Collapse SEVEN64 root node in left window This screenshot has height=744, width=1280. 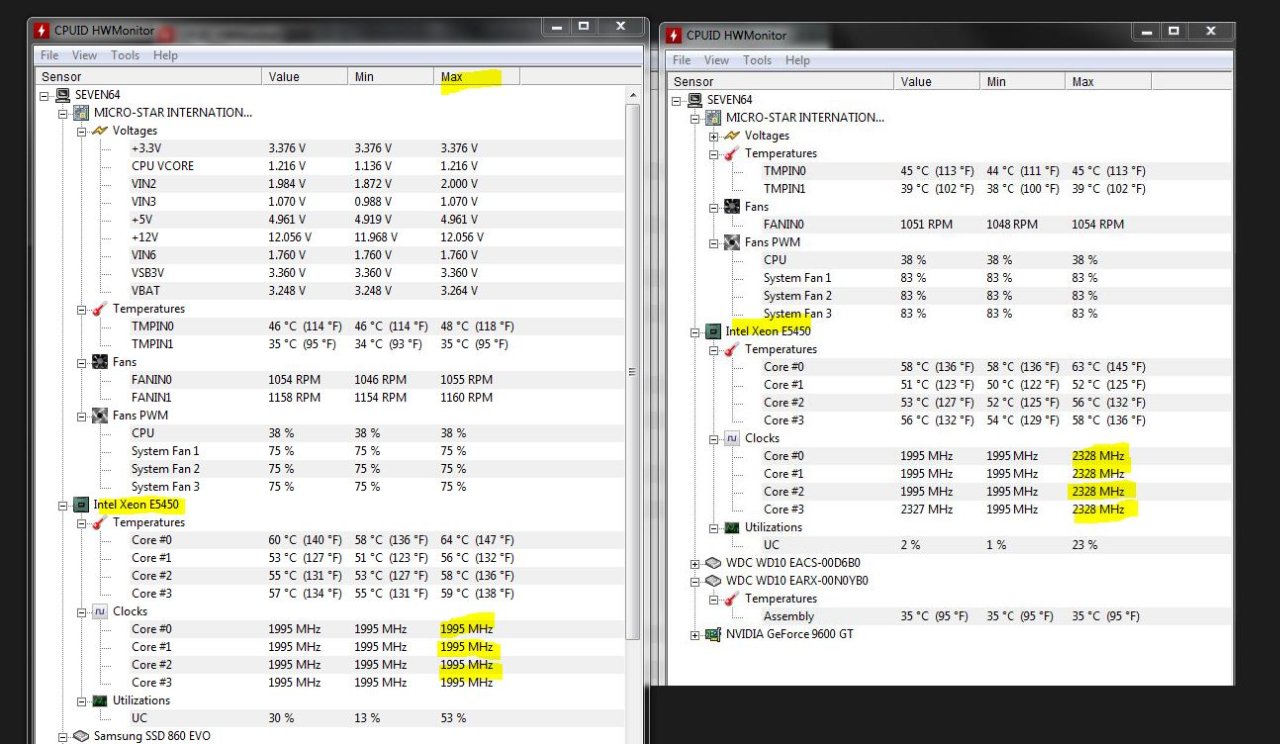(44, 95)
